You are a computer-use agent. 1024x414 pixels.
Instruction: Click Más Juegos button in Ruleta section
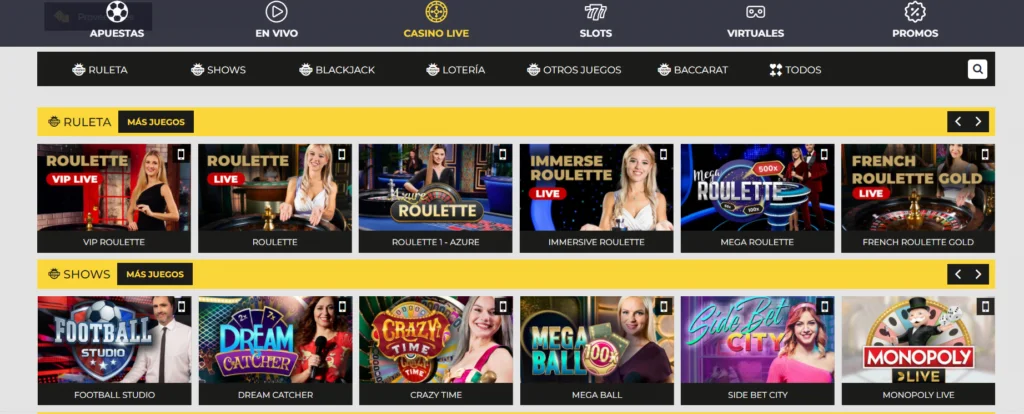155,121
